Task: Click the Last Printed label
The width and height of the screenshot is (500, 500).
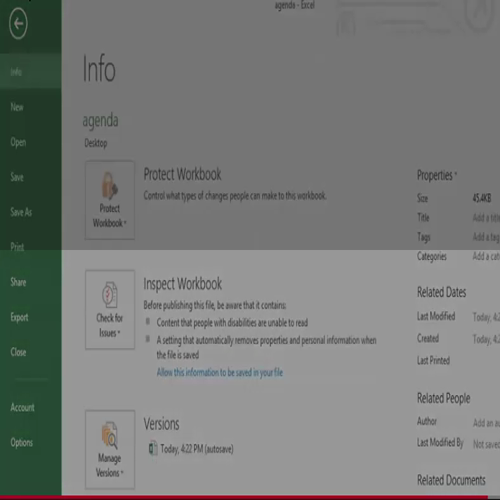Action: 433,360
